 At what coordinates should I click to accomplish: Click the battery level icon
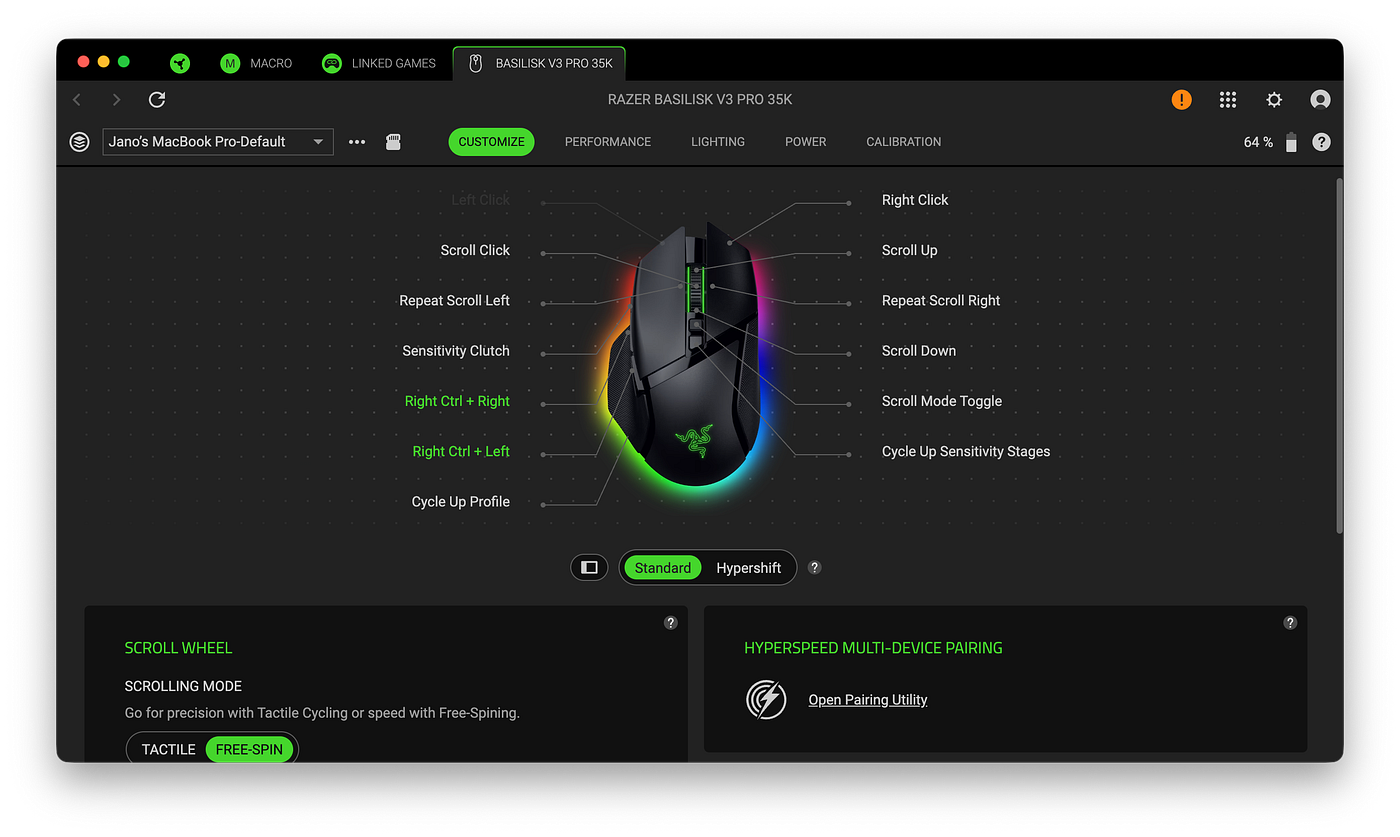click(x=1291, y=142)
